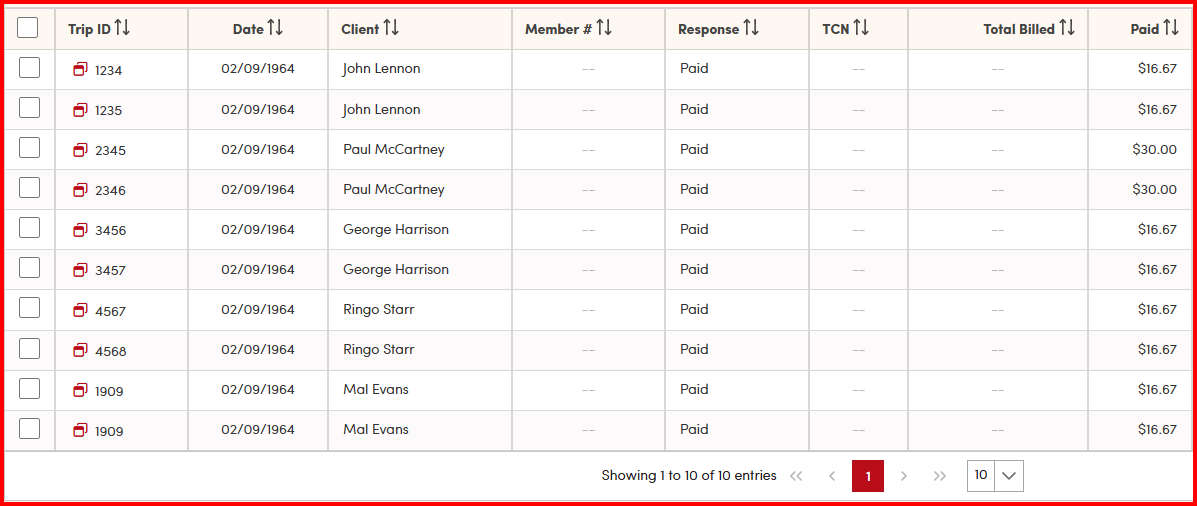Image resolution: width=1197 pixels, height=506 pixels.
Task: Click the copy icon beside trip 4567
Action: tap(80, 310)
